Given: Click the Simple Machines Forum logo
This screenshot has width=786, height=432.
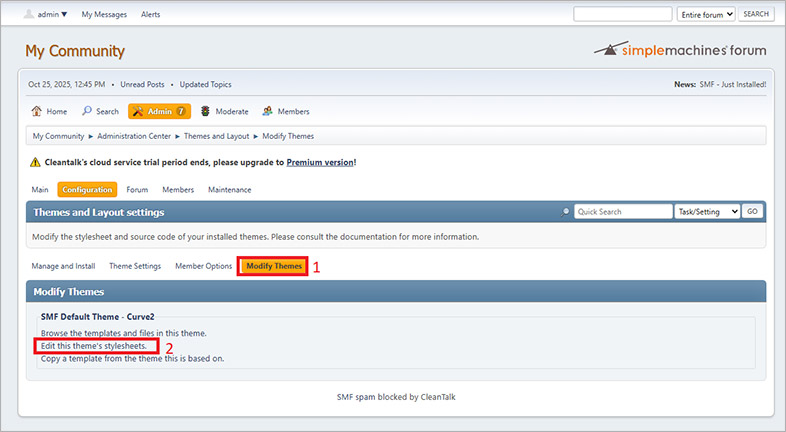Looking at the screenshot, I should (680, 50).
